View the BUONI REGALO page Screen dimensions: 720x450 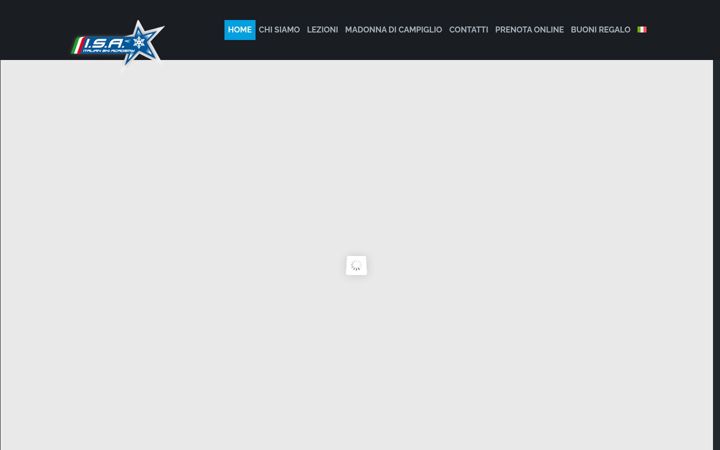601,30
